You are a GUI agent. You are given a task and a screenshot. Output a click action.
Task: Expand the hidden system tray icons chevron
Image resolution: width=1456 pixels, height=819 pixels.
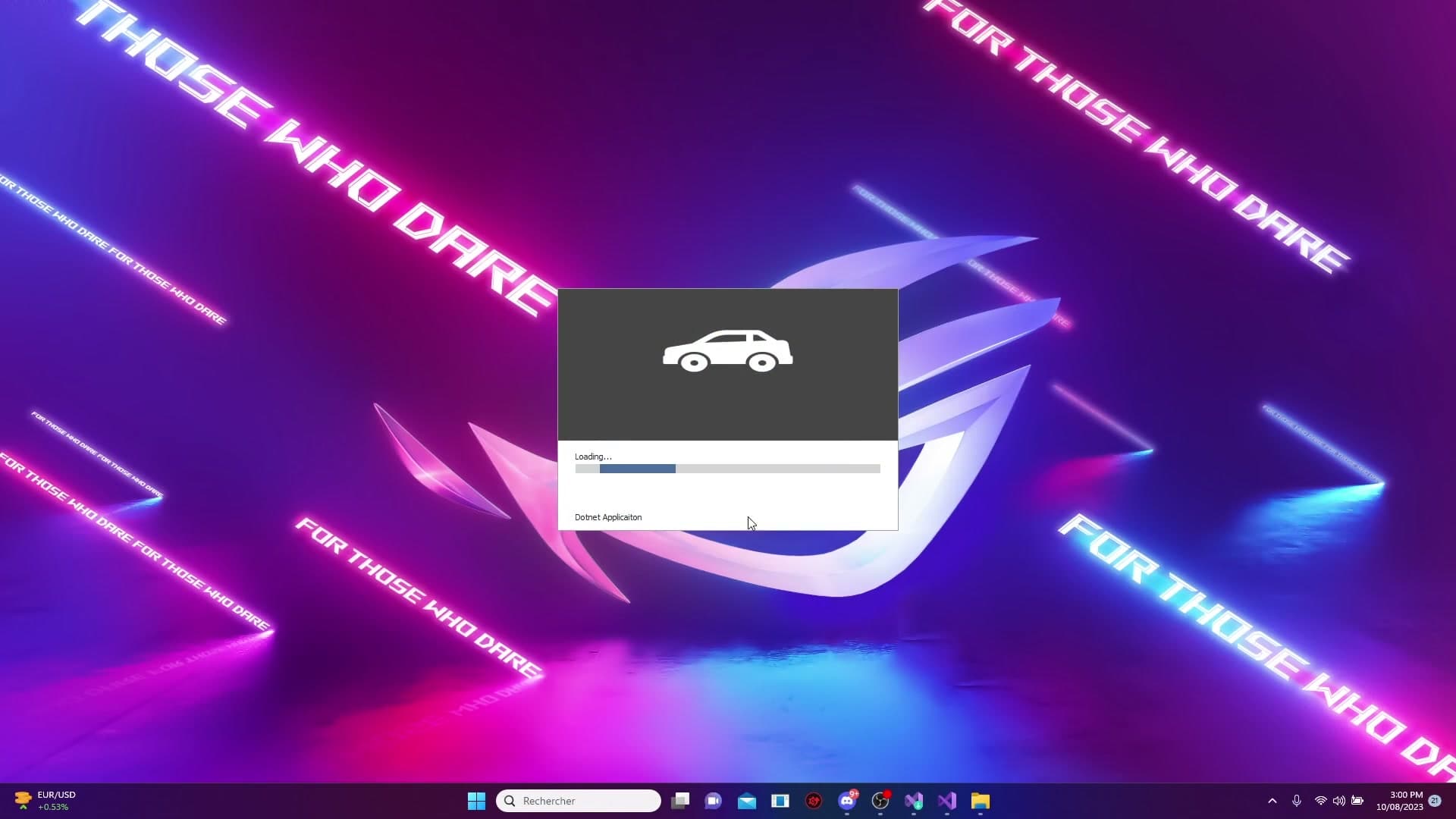(x=1272, y=801)
